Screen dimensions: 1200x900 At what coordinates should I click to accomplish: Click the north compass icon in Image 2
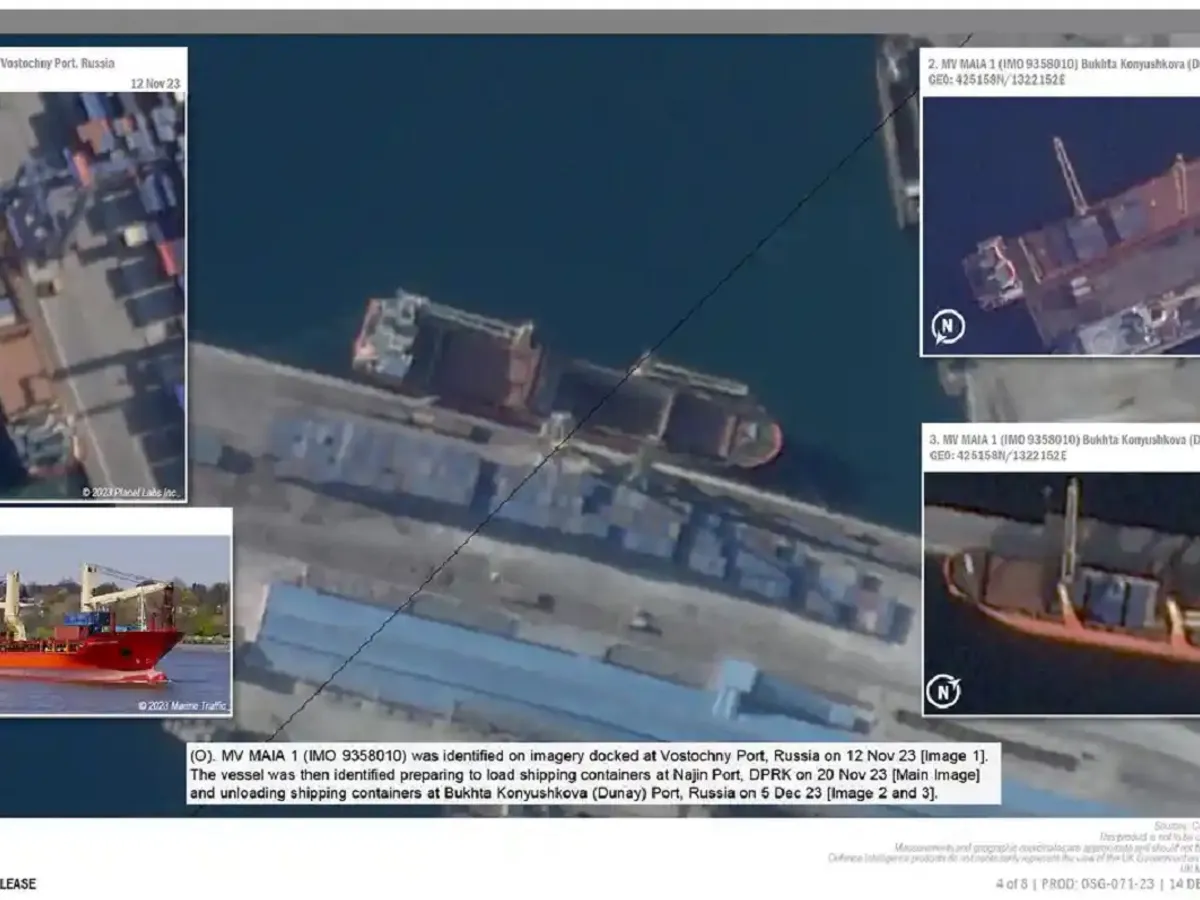947,328
